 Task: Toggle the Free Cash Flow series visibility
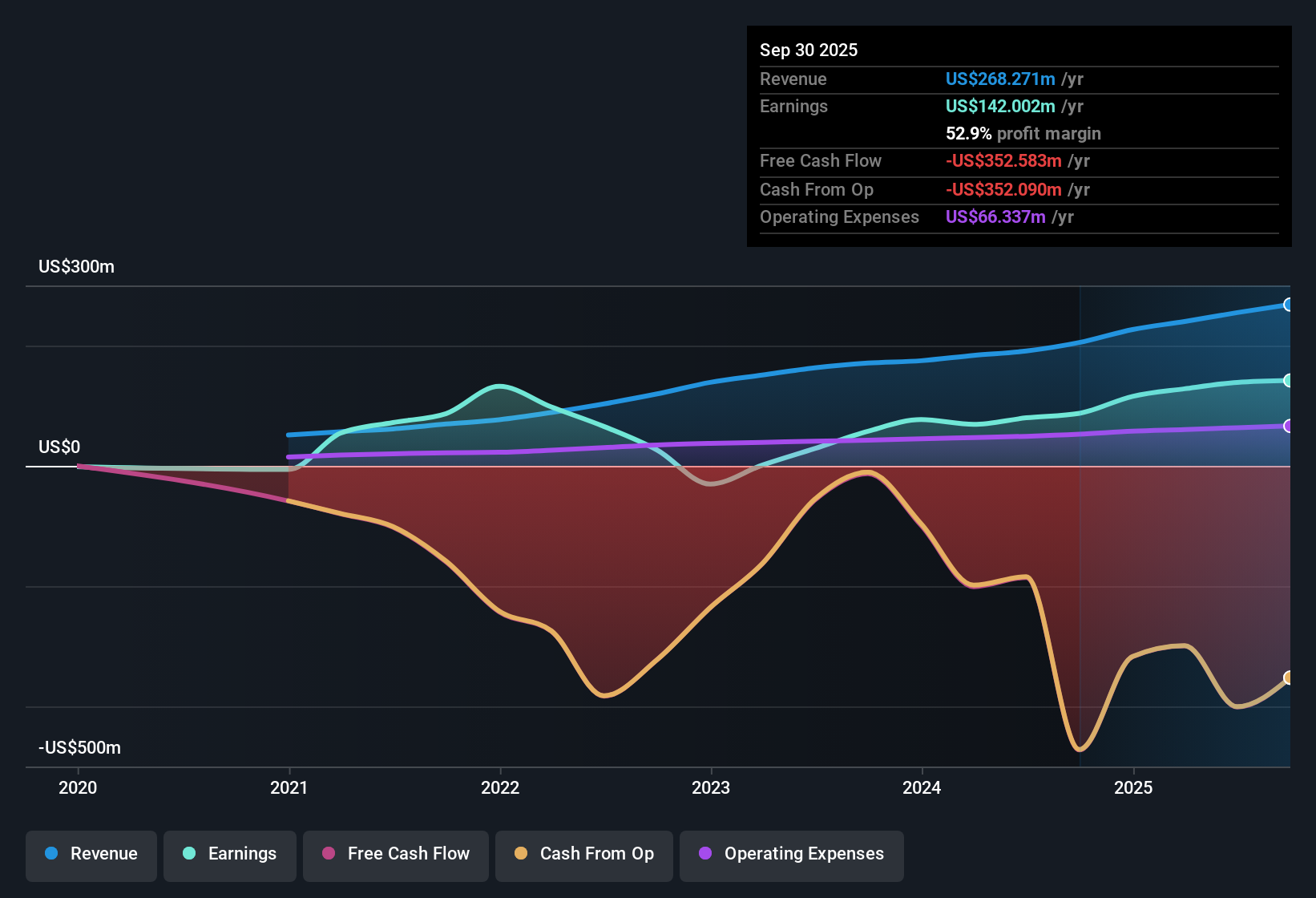point(396,855)
